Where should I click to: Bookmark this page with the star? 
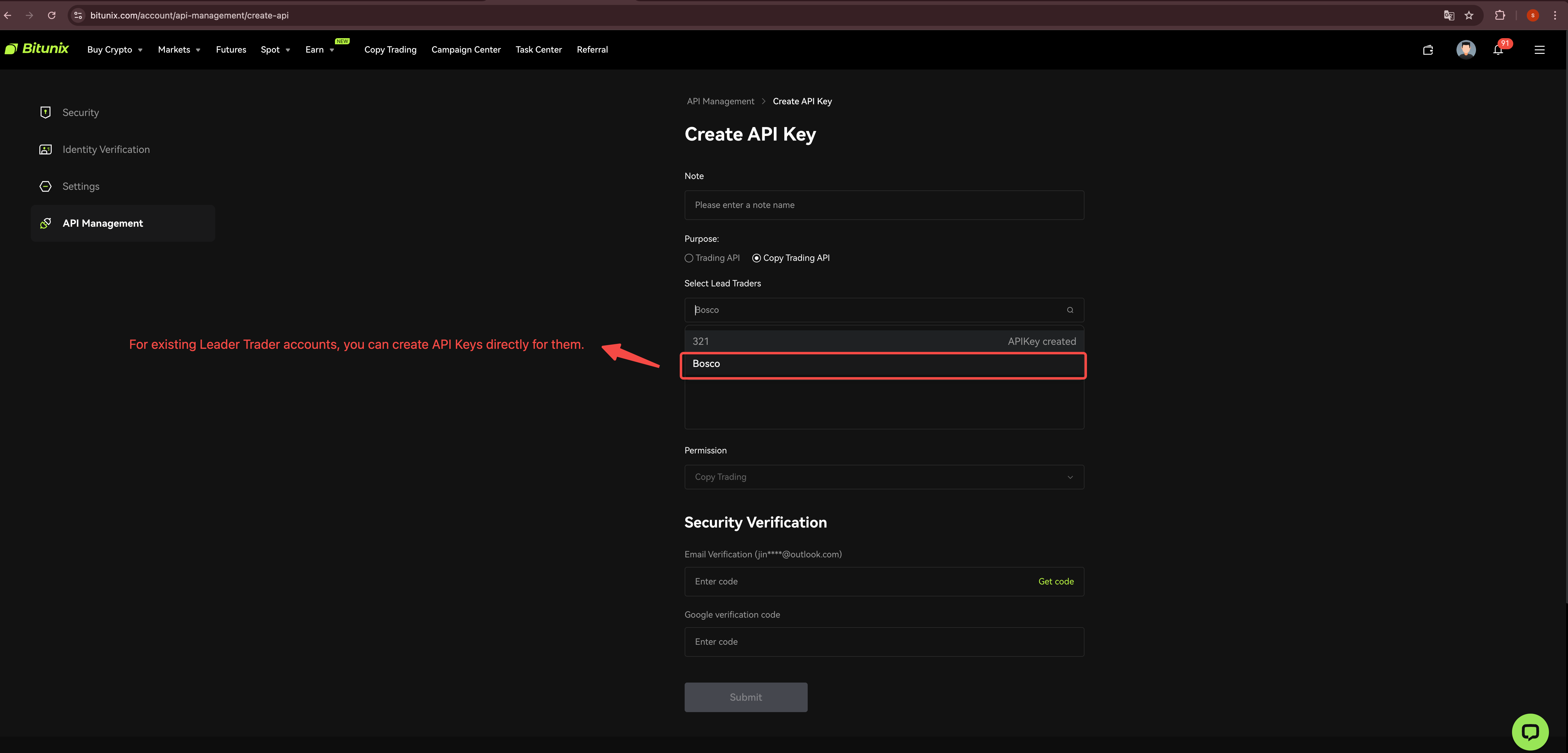[1469, 15]
